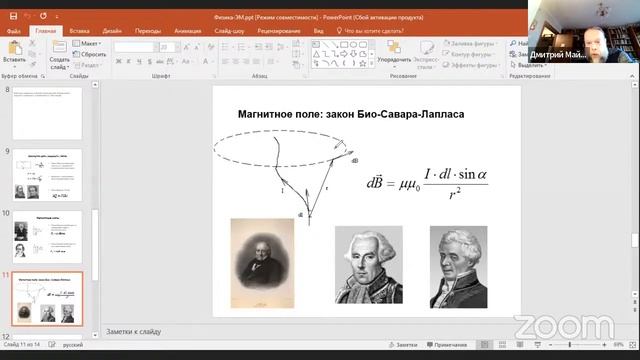This screenshot has height=360, width=640.
Task: Toggle text shadow S formatting
Action: click(149, 62)
